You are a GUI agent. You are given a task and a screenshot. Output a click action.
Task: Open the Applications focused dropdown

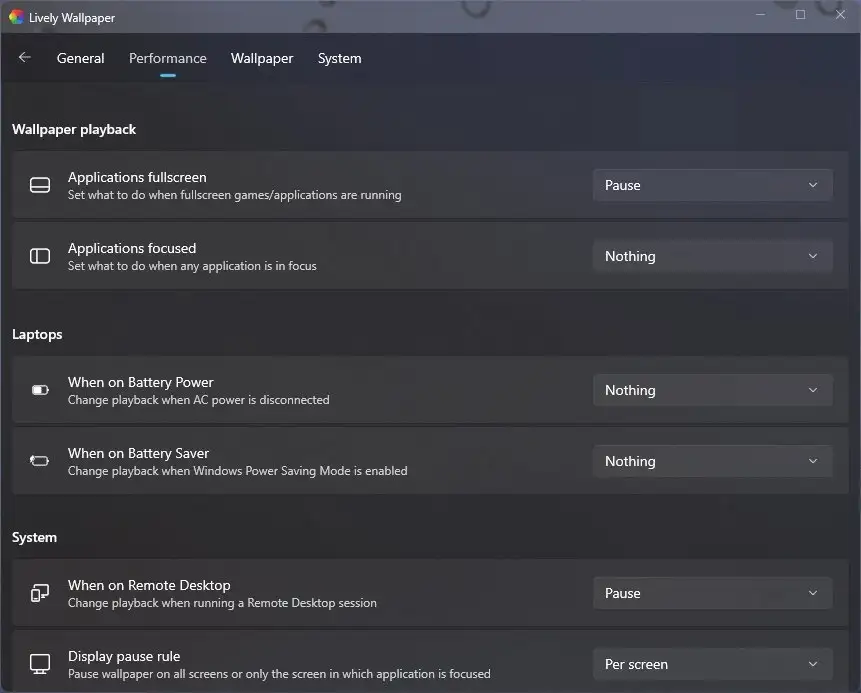click(712, 256)
